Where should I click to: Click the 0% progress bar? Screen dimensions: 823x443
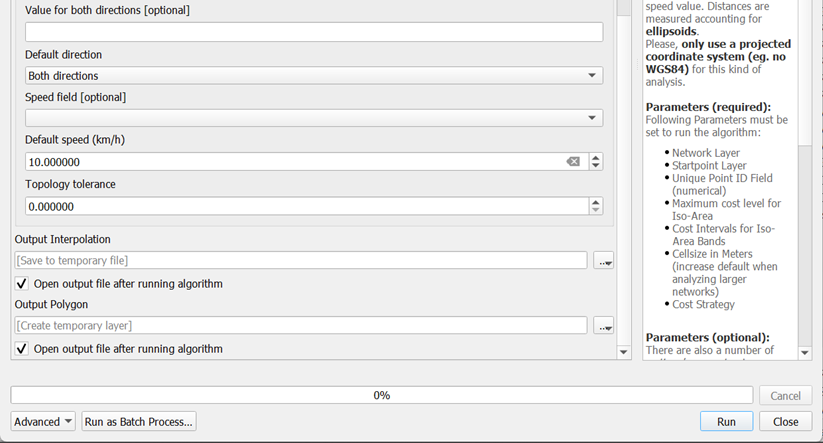381,395
